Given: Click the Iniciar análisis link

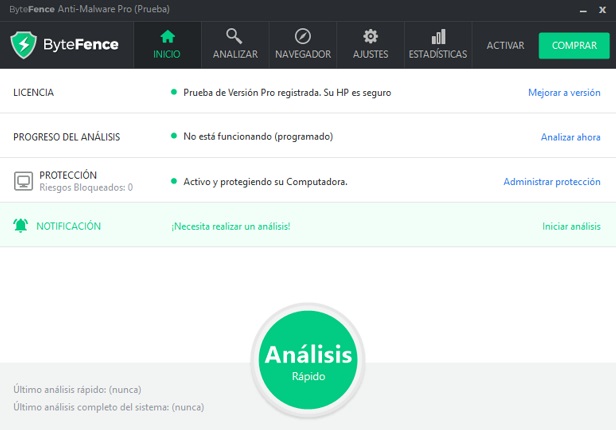Looking at the screenshot, I should point(571,226).
